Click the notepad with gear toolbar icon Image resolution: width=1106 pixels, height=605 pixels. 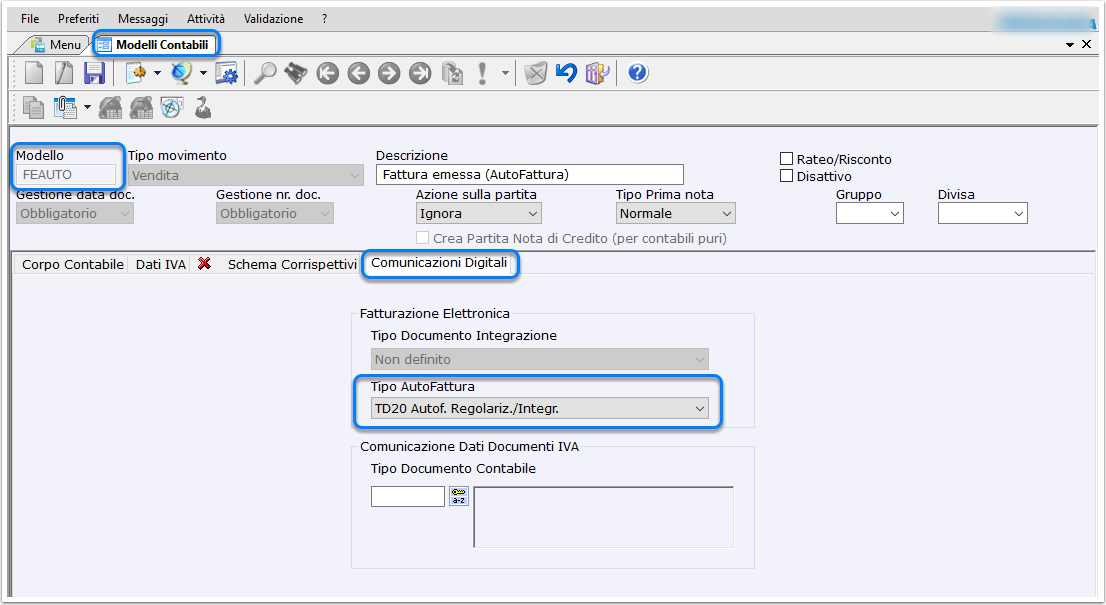(135, 73)
